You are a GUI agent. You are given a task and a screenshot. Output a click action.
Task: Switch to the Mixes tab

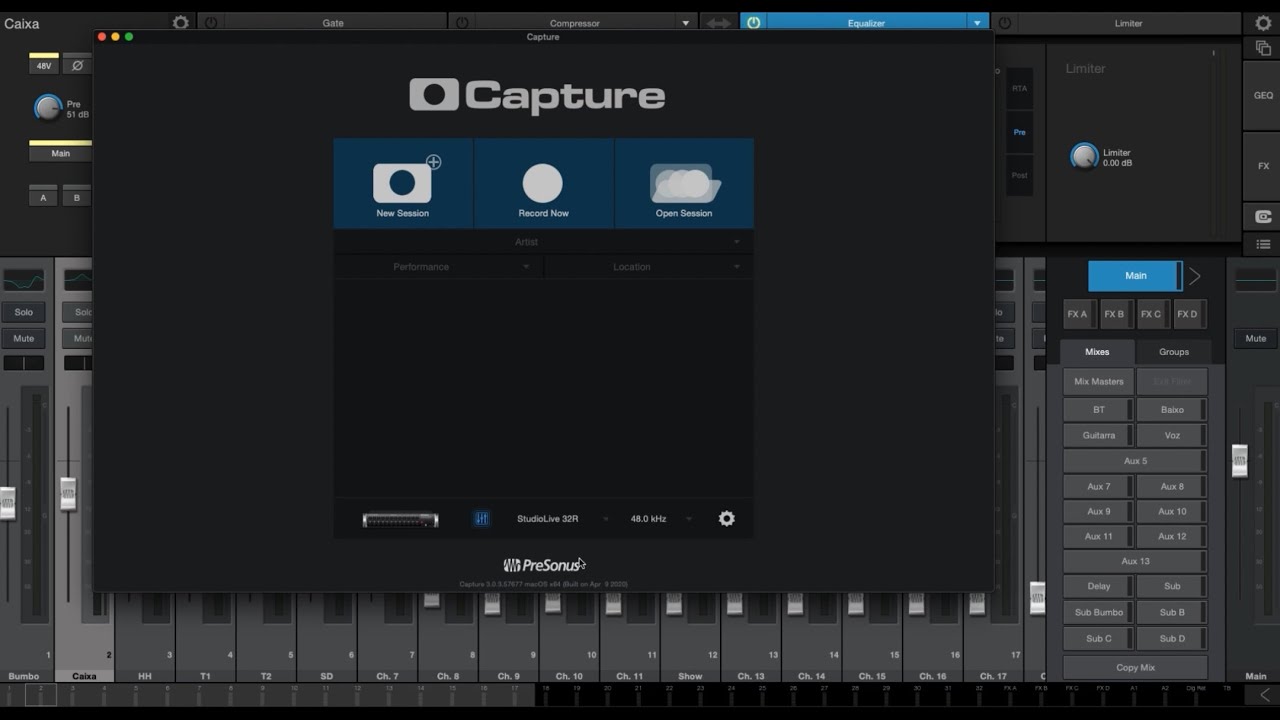[x=1097, y=352]
